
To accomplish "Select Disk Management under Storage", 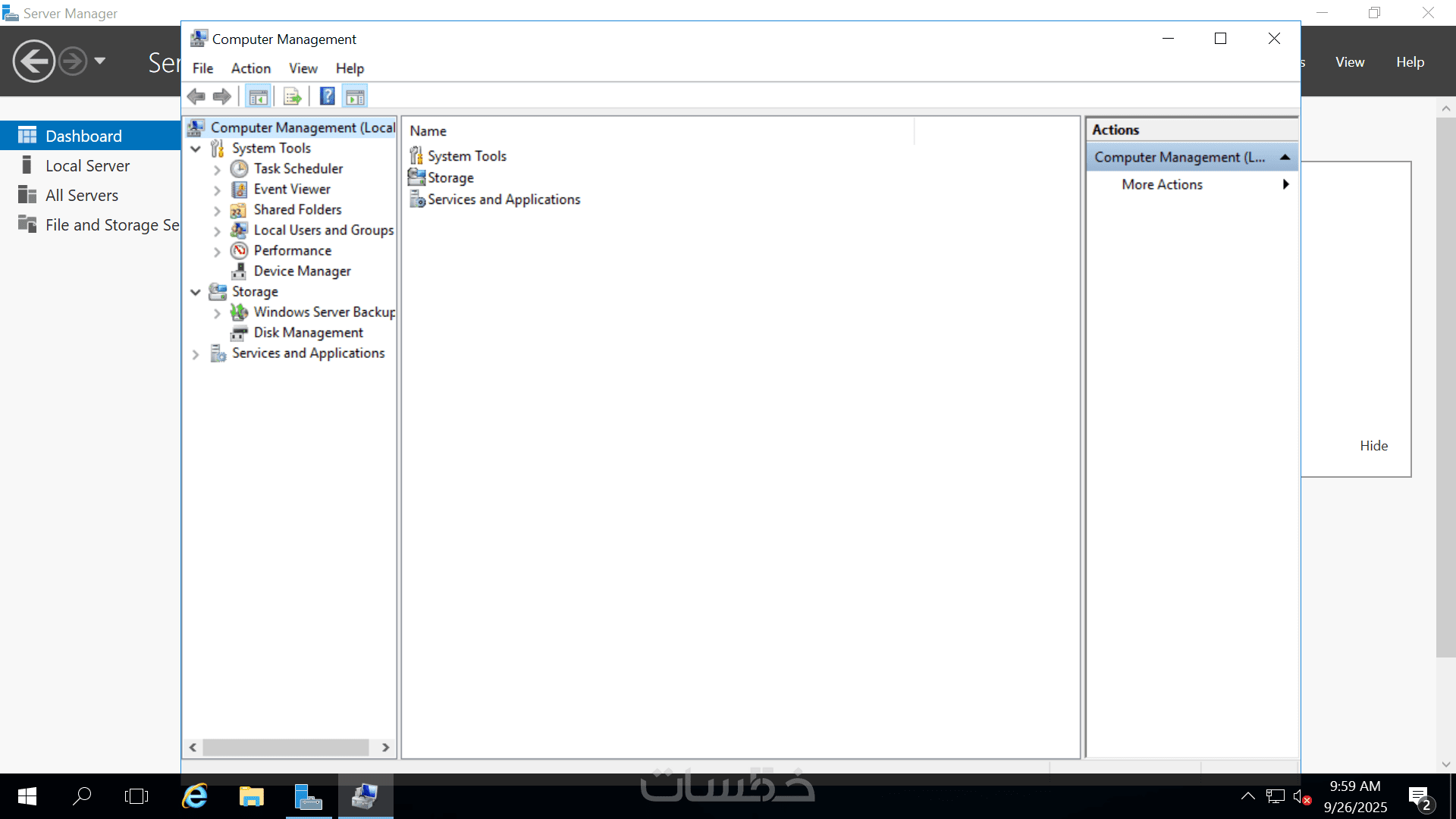I will 308,332.
